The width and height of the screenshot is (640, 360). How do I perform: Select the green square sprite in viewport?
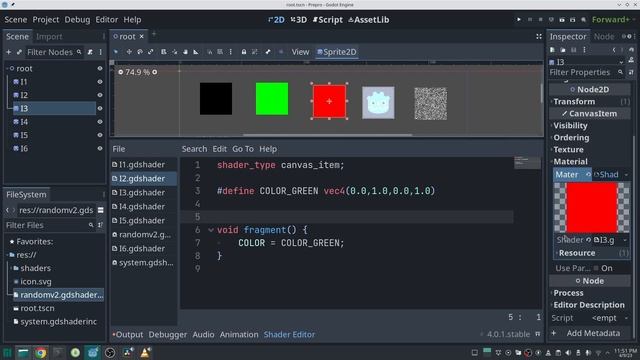[x=272, y=99]
